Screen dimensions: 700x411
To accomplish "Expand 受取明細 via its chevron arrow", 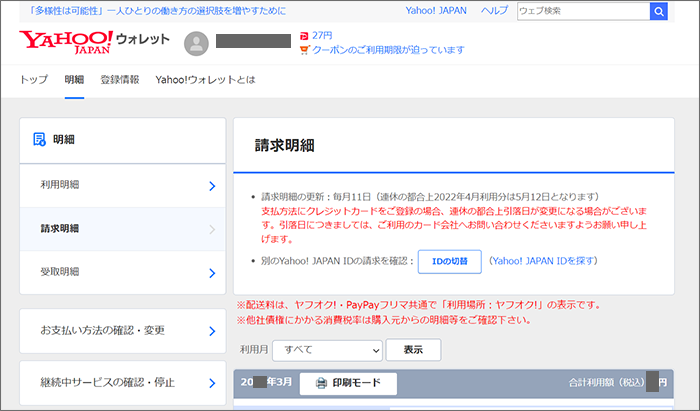I will tap(212, 272).
